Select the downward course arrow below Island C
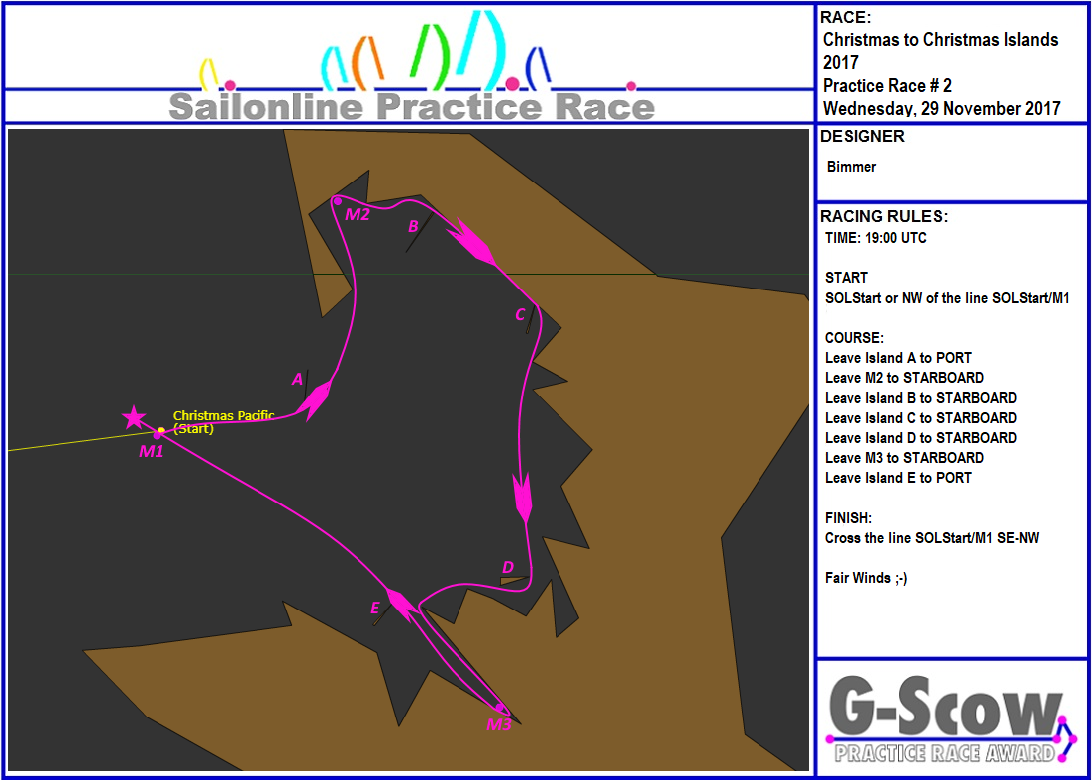This screenshot has width=1092, height=780. coord(522,498)
